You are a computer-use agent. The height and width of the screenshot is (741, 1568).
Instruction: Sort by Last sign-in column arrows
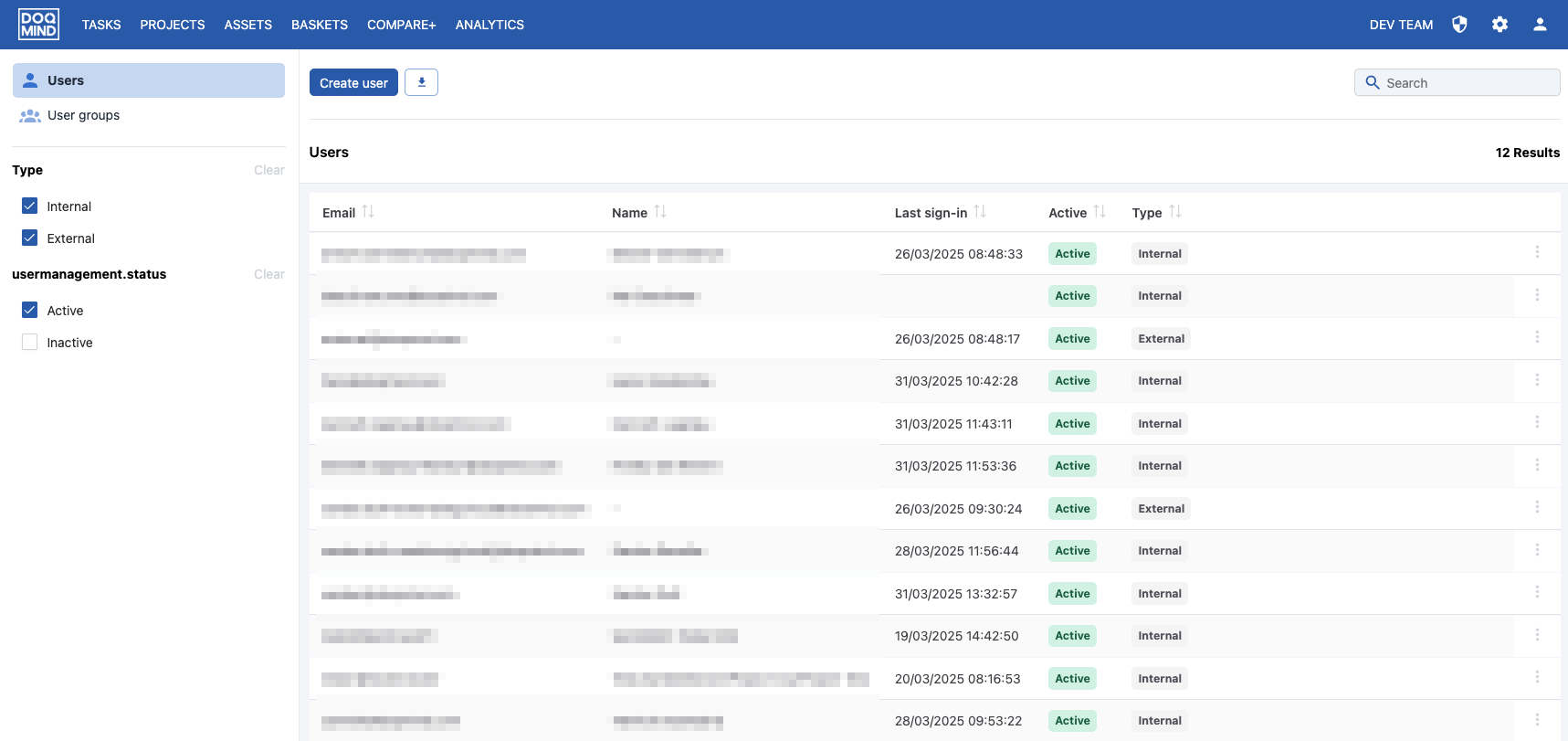point(980,212)
